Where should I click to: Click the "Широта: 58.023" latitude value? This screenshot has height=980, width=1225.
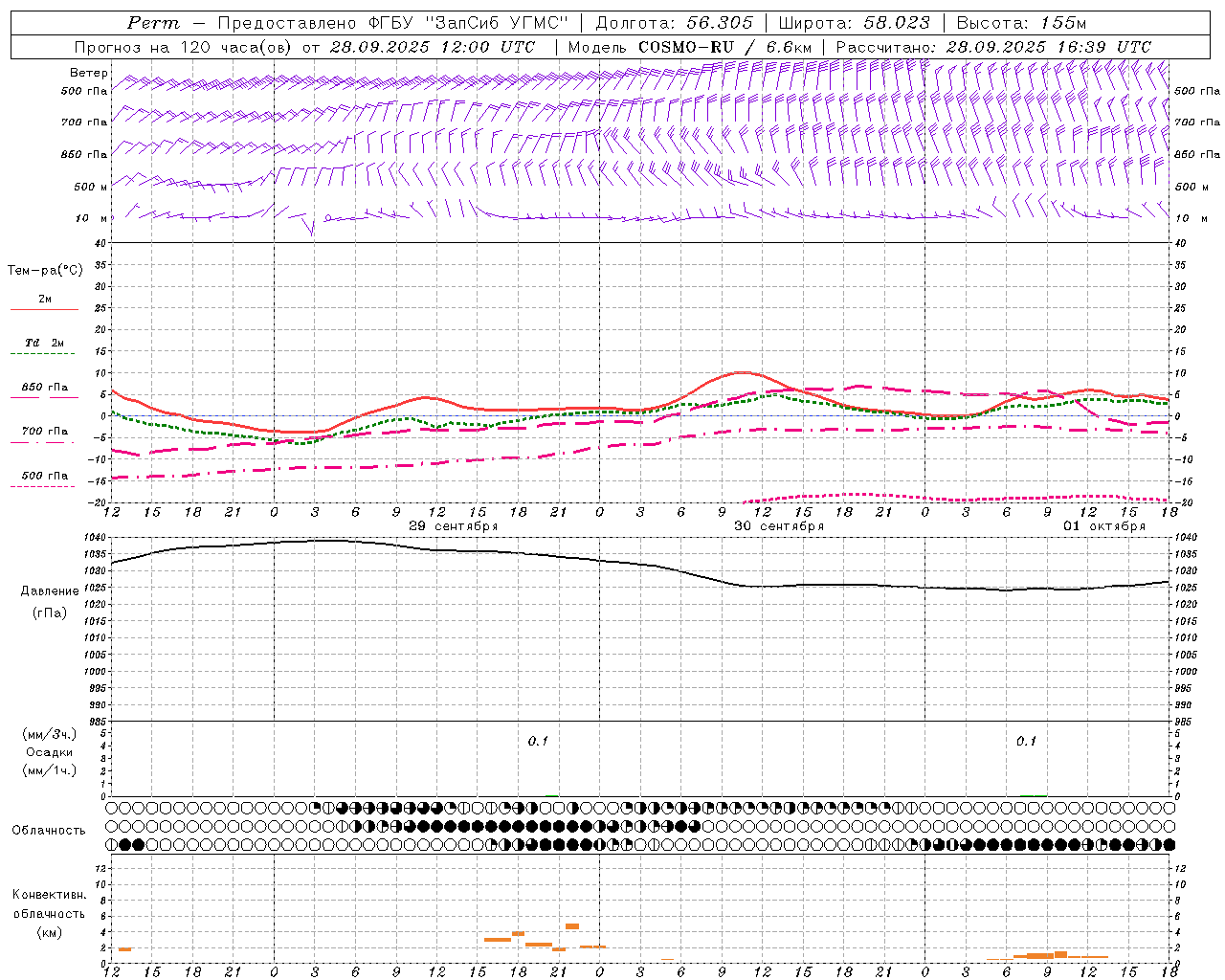[854, 23]
